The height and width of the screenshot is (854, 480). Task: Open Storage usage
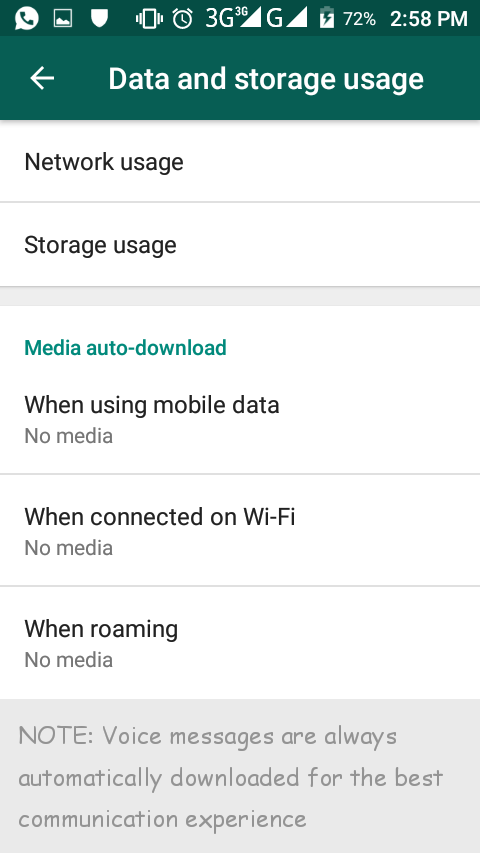240,245
